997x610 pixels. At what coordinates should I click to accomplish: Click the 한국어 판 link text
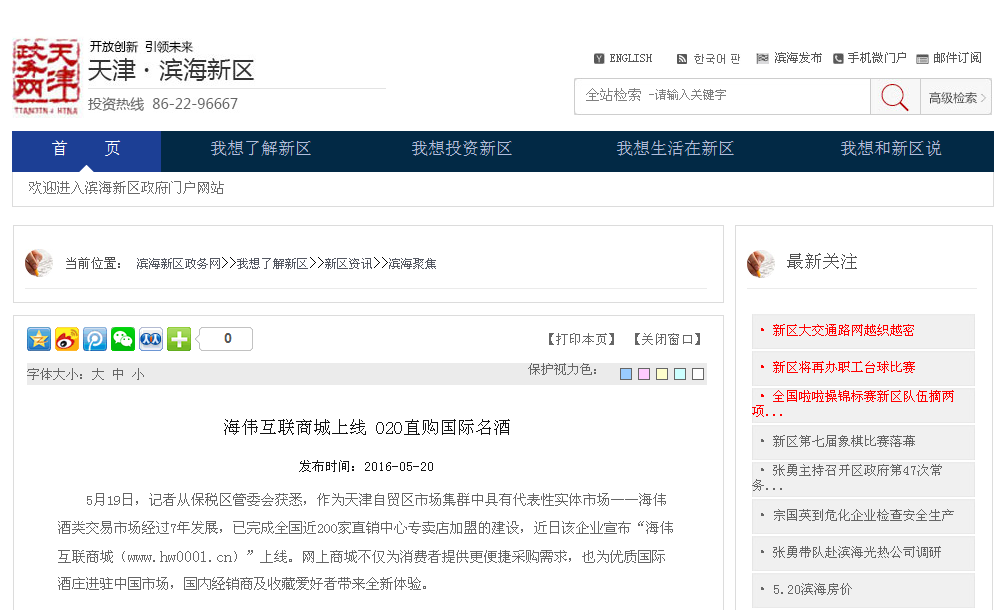coord(717,59)
